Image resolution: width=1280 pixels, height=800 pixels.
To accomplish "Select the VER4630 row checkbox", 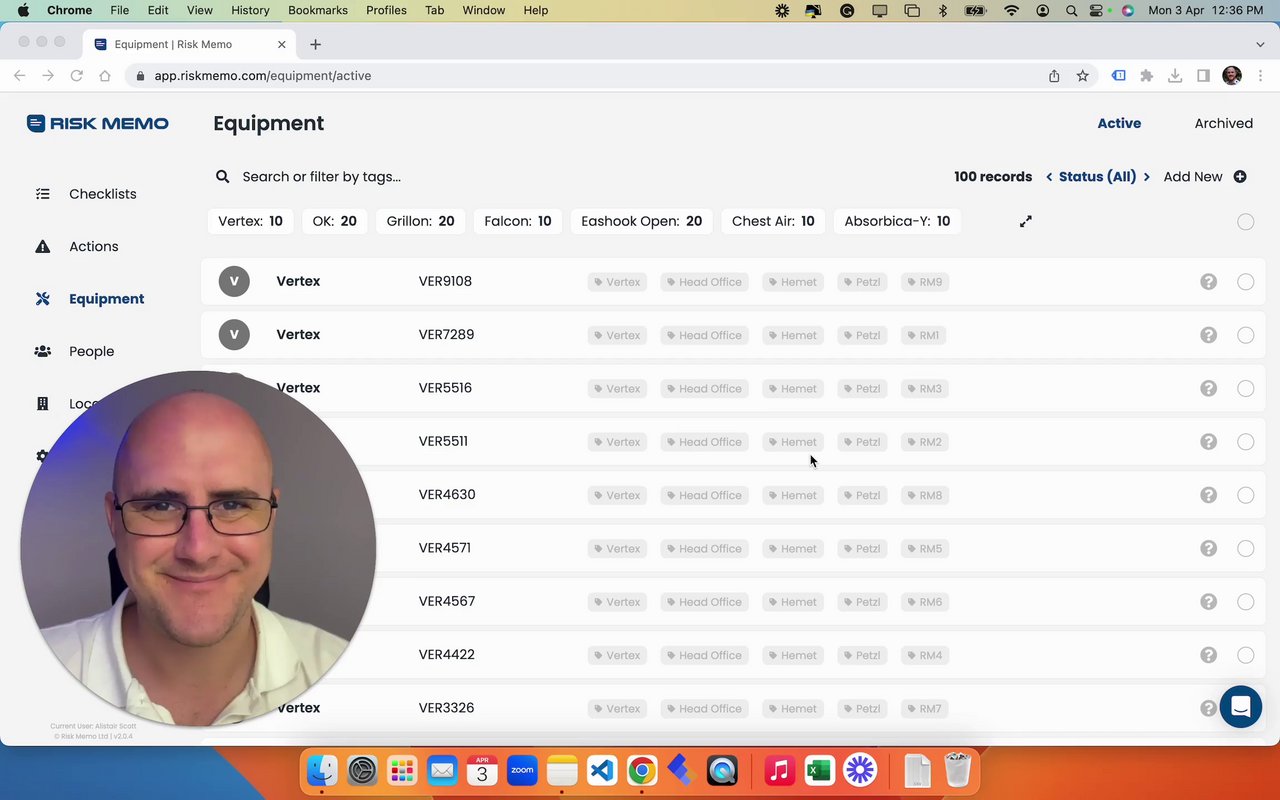I will click(1245, 495).
